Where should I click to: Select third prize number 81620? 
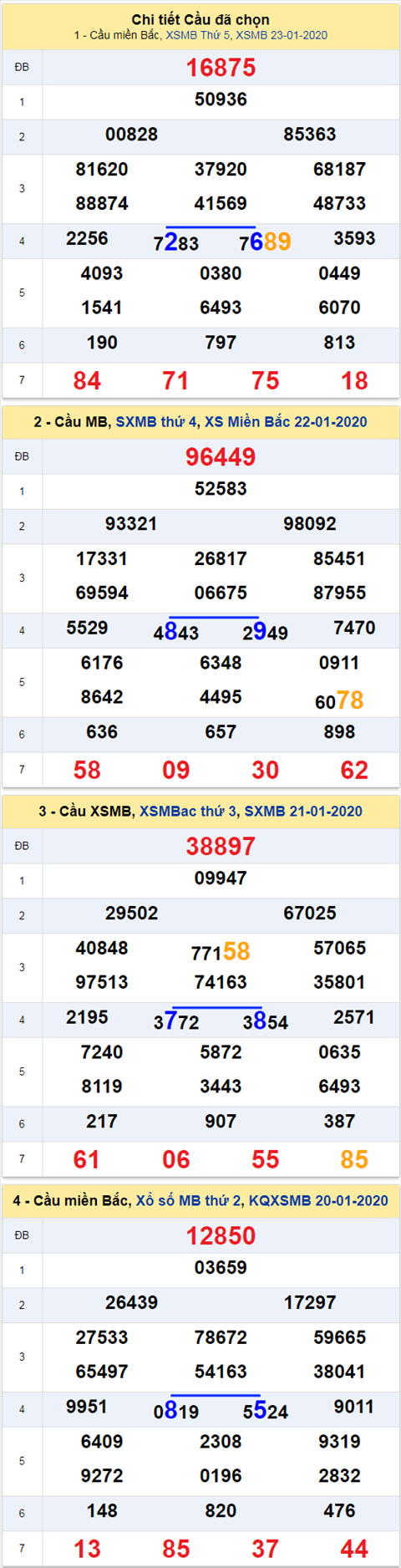[102, 170]
